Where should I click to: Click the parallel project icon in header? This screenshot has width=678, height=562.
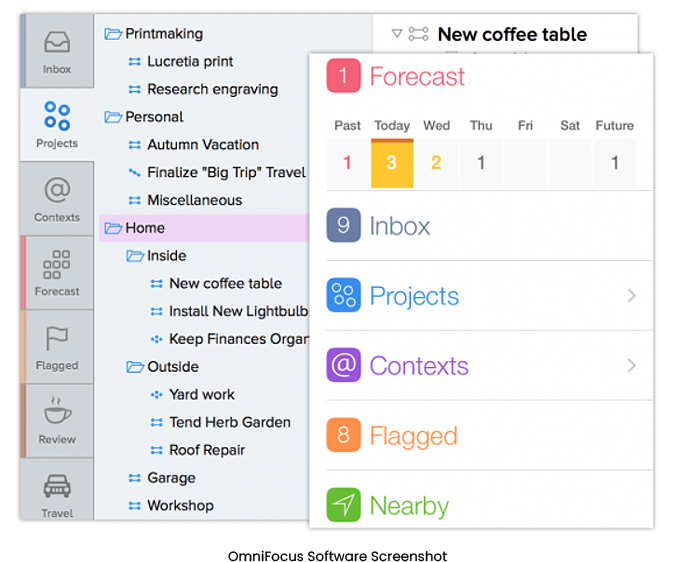(x=418, y=34)
